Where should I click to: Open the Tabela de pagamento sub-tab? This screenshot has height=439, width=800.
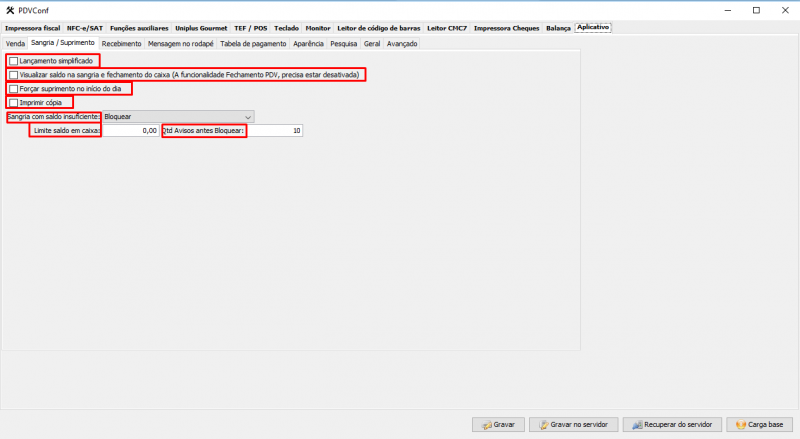(x=254, y=44)
